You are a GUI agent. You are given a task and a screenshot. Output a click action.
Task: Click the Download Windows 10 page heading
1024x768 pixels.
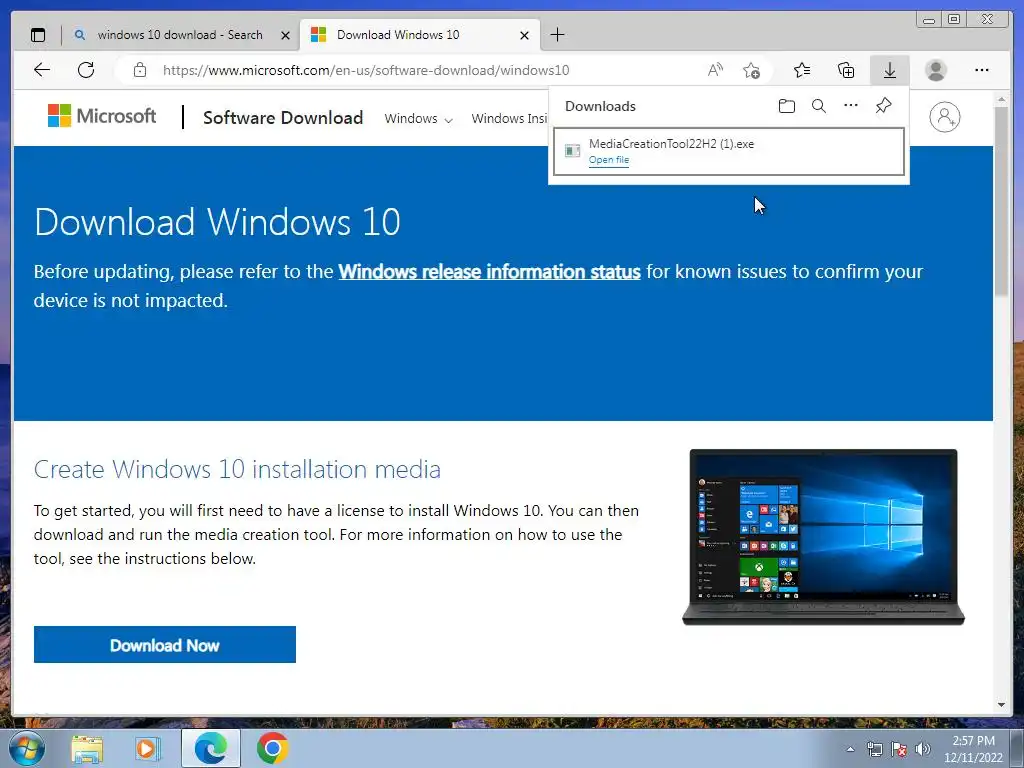[x=217, y=222]
